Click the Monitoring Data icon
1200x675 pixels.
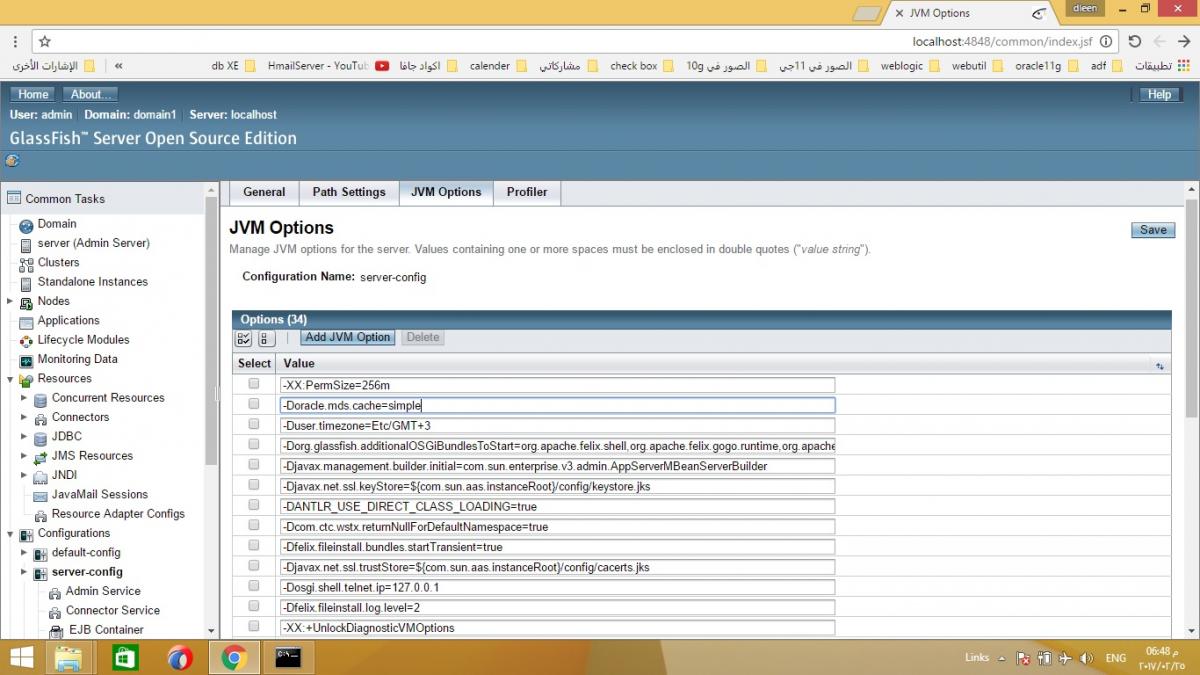pyautogui.click(x=26, y=360)
